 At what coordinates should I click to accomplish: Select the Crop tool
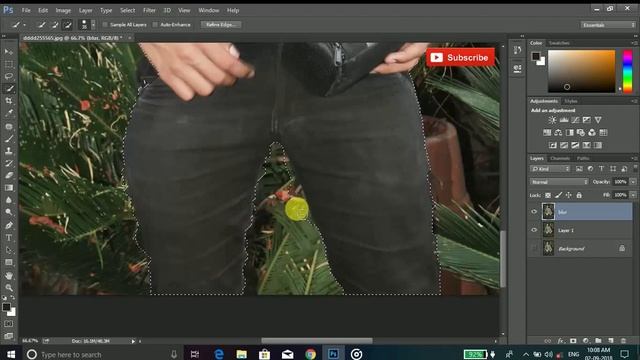[x=9, y=100]
